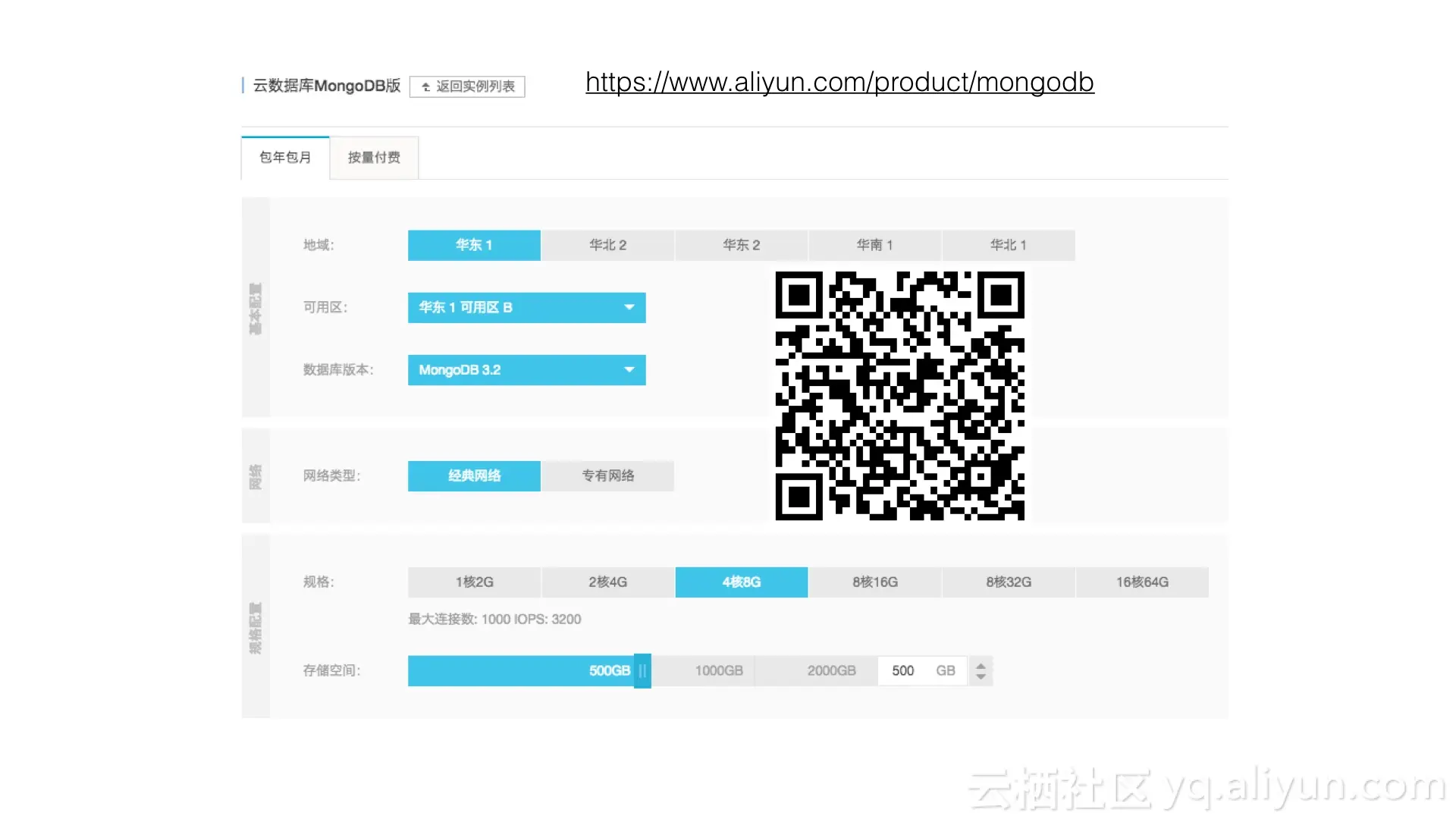The height and width of the screenshot is (819, 1456).
Task: Click the 华东 1 可用区 B dropdown arrow
Action: 629,307
